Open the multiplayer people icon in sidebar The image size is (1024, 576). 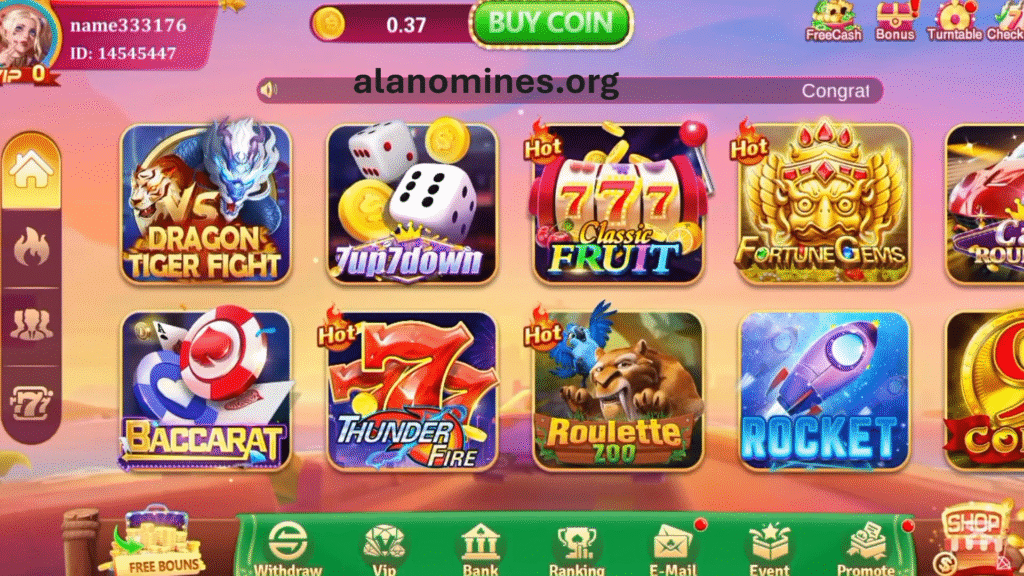(x=31, y=325)
